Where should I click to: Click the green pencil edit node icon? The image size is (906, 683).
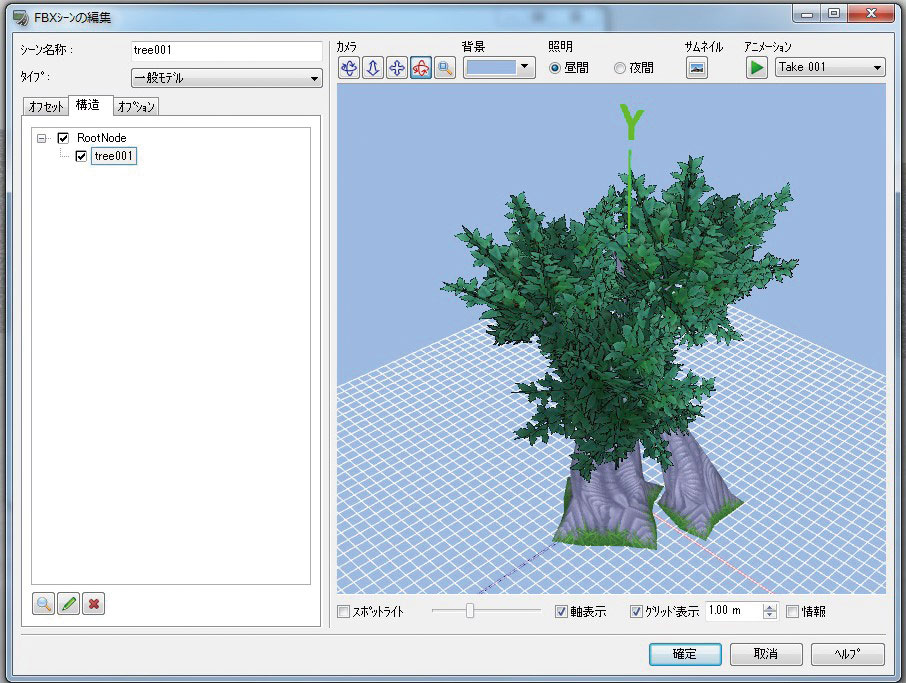tap(68, 604)
